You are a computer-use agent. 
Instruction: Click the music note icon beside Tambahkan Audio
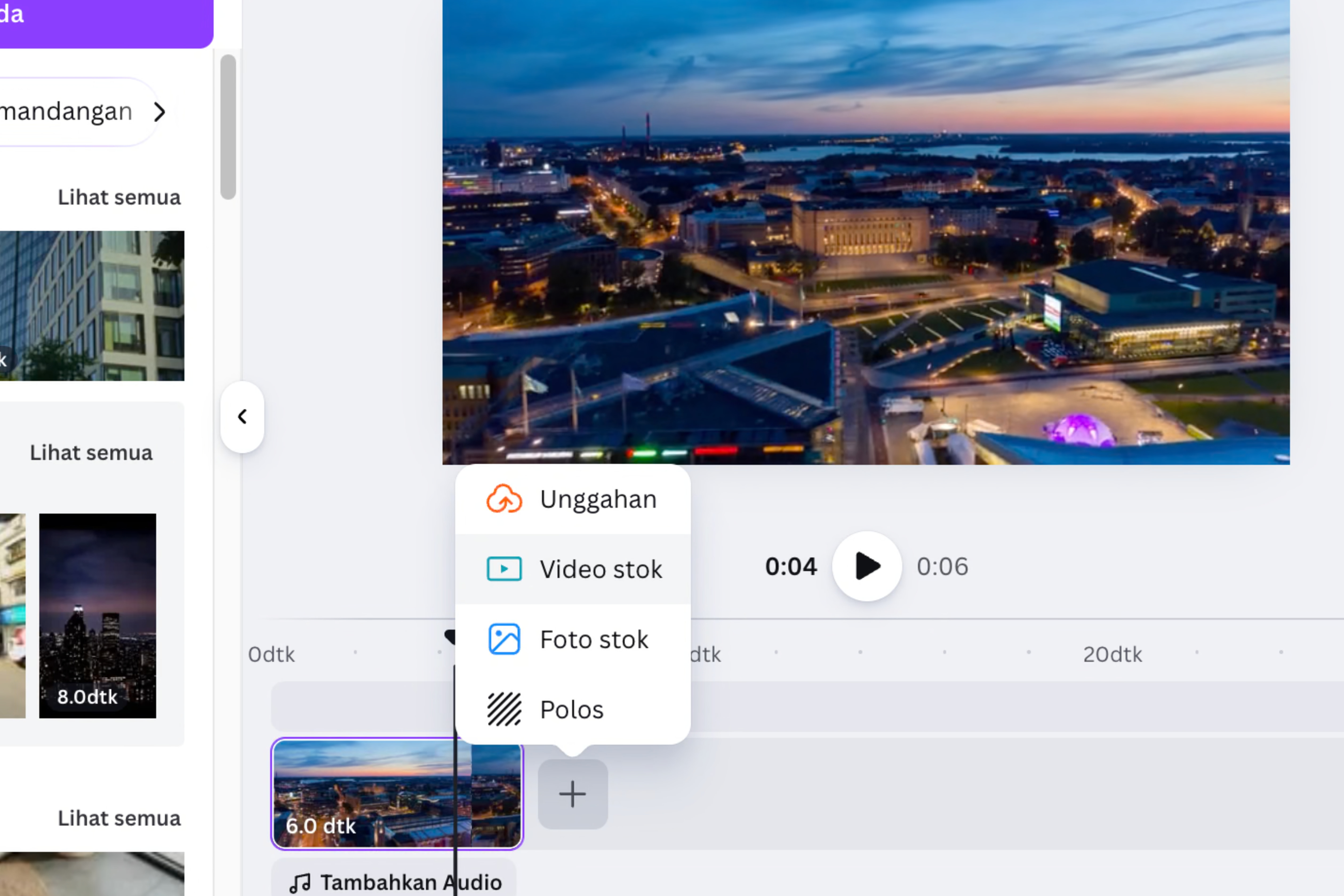tap(299, 882)
